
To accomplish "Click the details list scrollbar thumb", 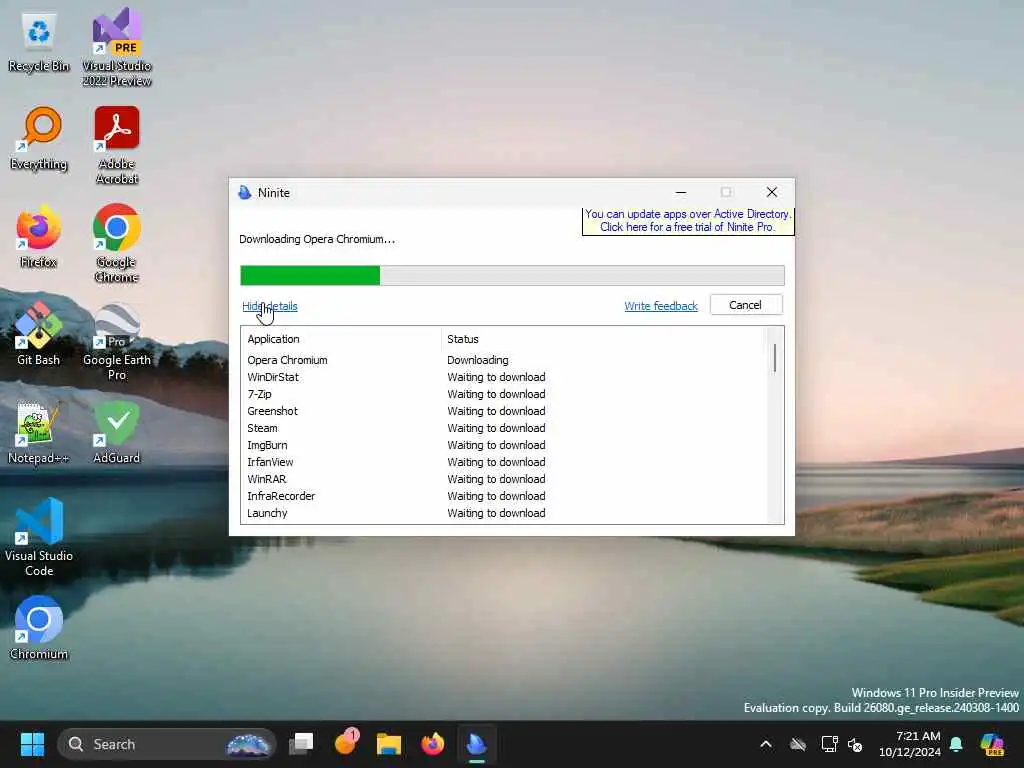I will pos(775,358).
